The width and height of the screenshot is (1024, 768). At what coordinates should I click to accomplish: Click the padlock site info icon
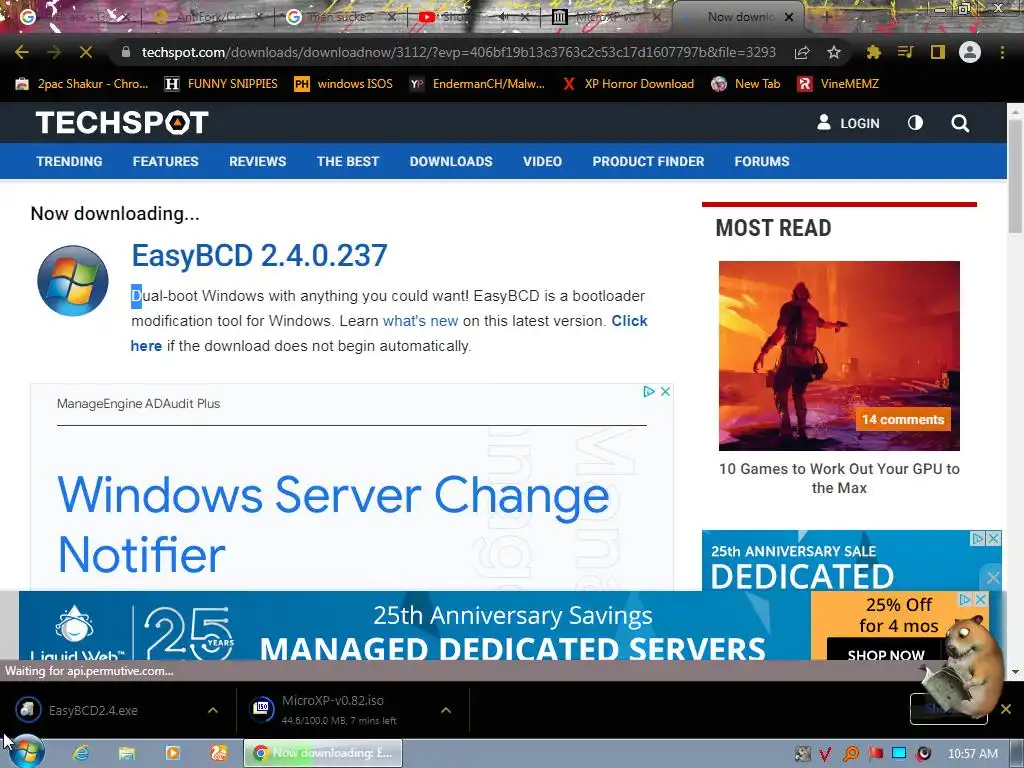pyautogui.click(x=125, y=52)
